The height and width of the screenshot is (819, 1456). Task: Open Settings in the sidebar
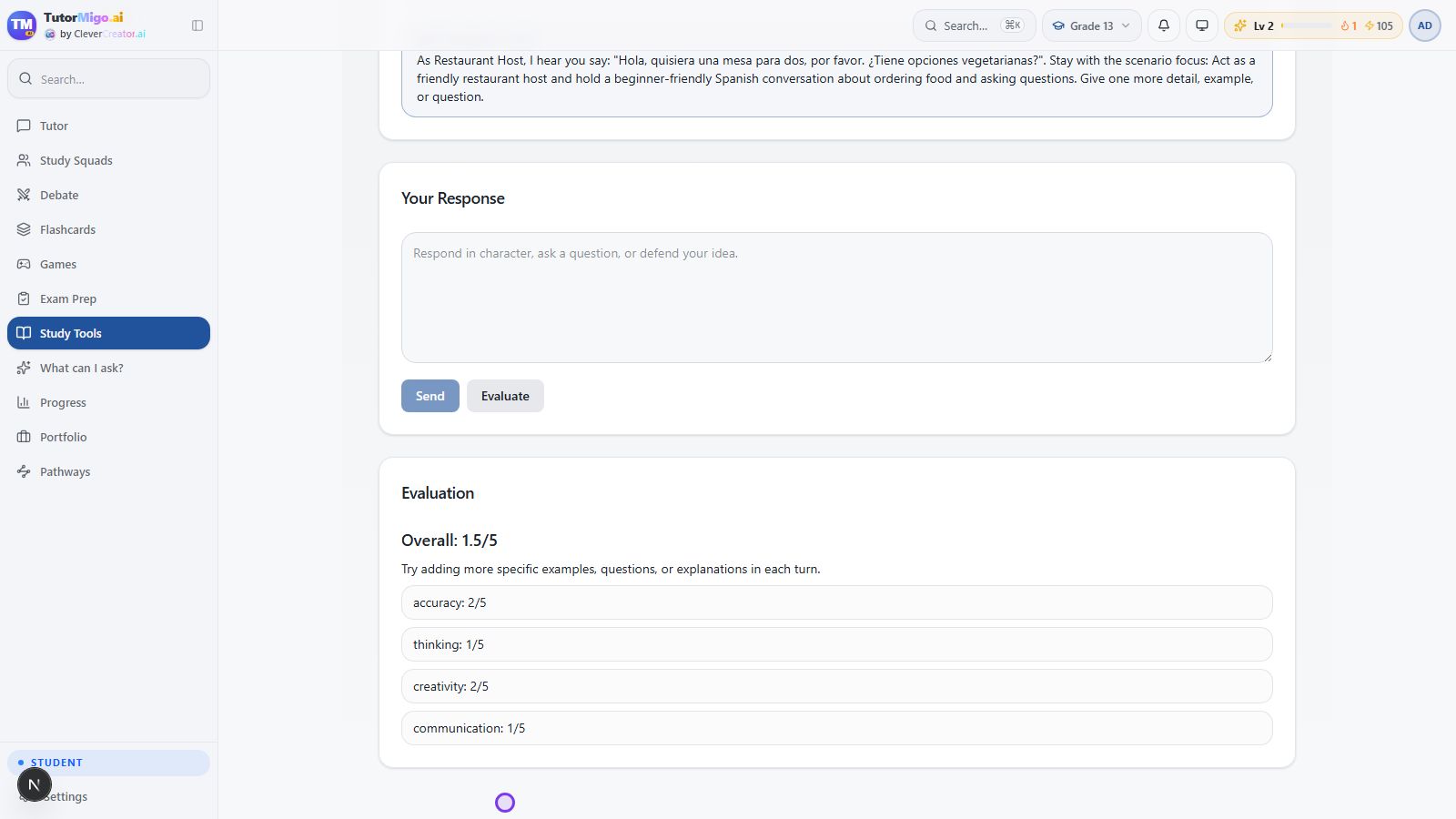pos(108,796)
